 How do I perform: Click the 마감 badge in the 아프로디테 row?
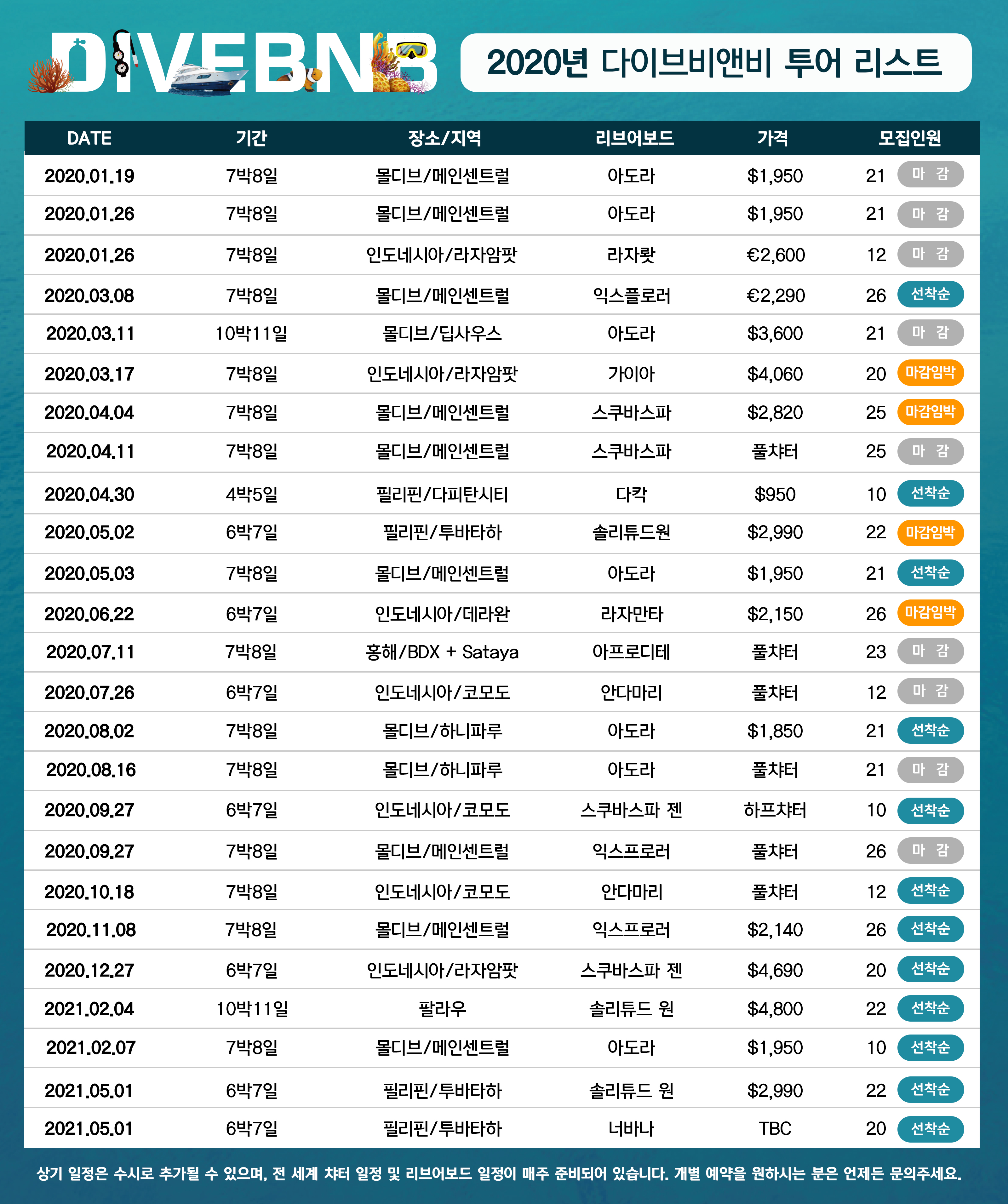[x=930, y=651]
